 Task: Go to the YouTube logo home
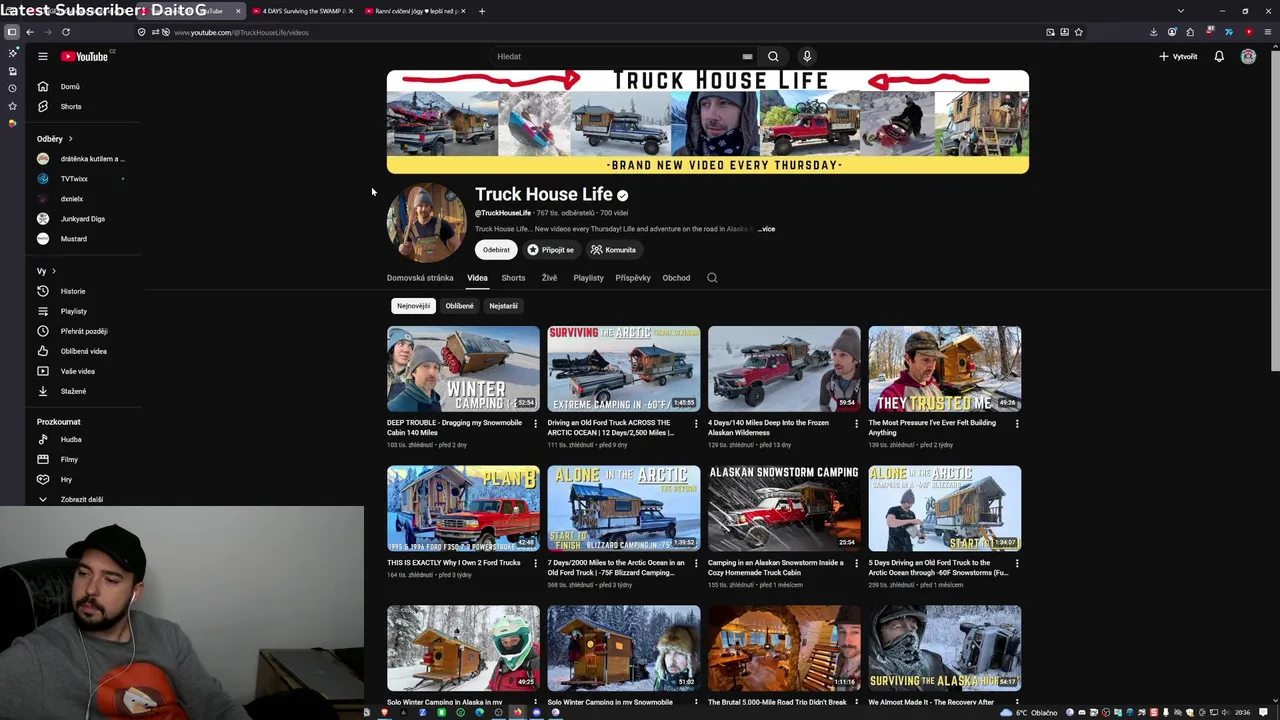click(x=85, y=56)
